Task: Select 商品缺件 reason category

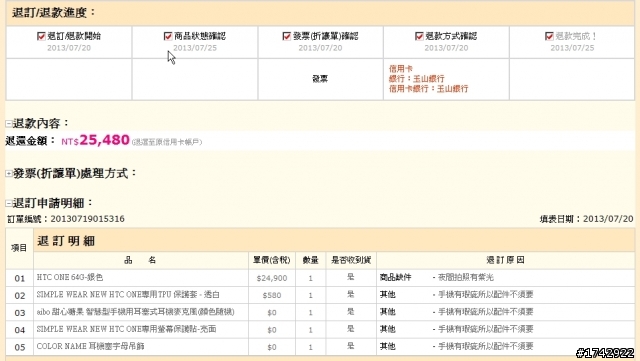Action: (395, 277)
